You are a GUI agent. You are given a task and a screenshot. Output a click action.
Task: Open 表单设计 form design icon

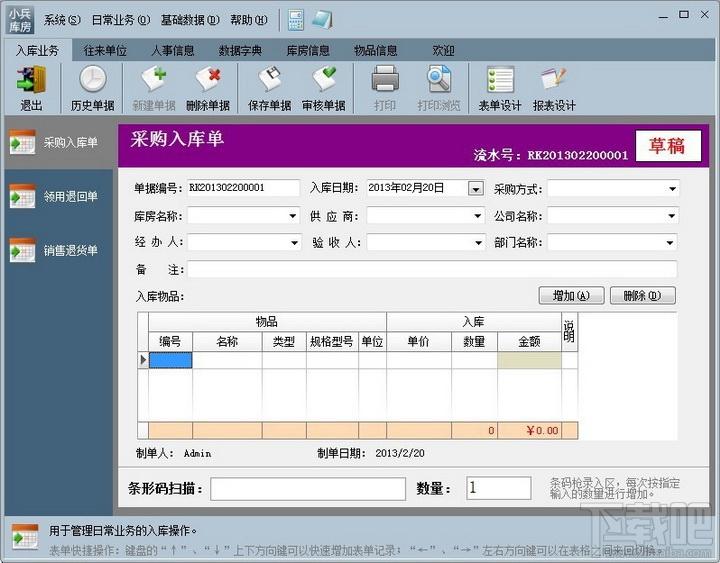point(500,80)
